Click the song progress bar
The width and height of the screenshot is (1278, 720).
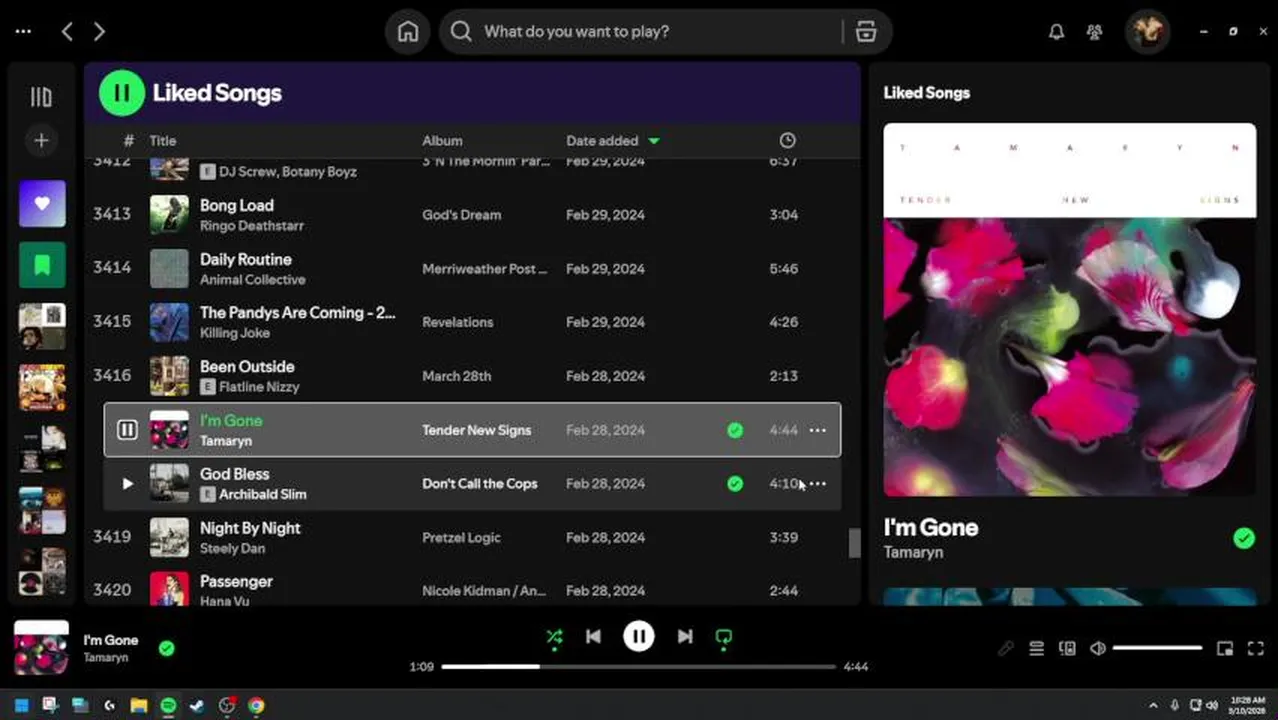tap(639, 666)
